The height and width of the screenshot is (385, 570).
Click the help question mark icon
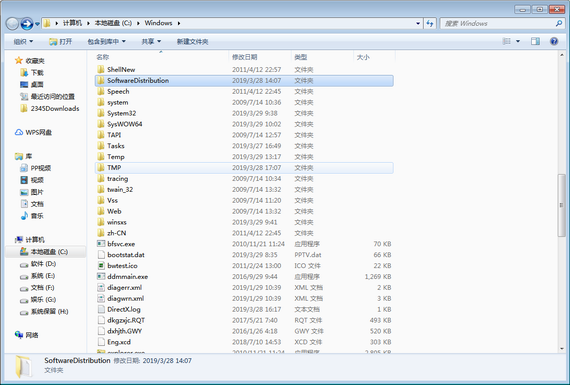[x=554, y=41]
